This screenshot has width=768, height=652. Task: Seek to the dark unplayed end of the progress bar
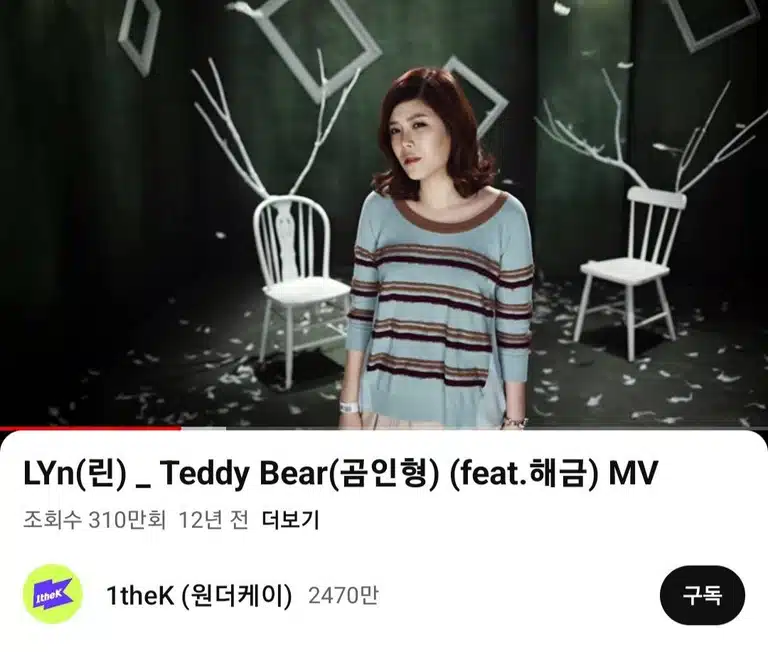497,428
